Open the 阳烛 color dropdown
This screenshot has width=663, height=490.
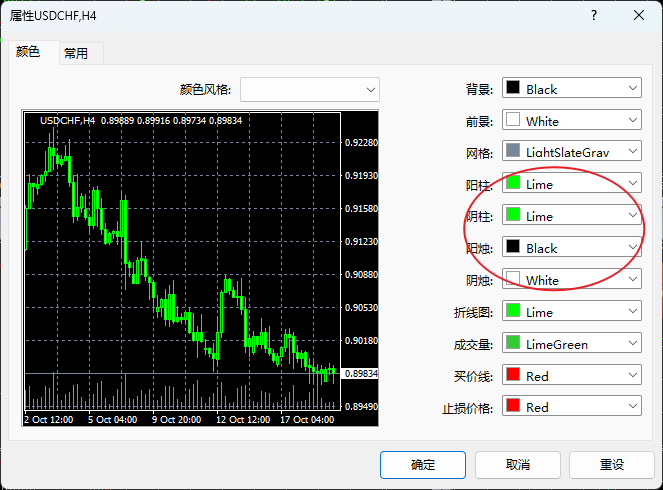tap(572, 247)
